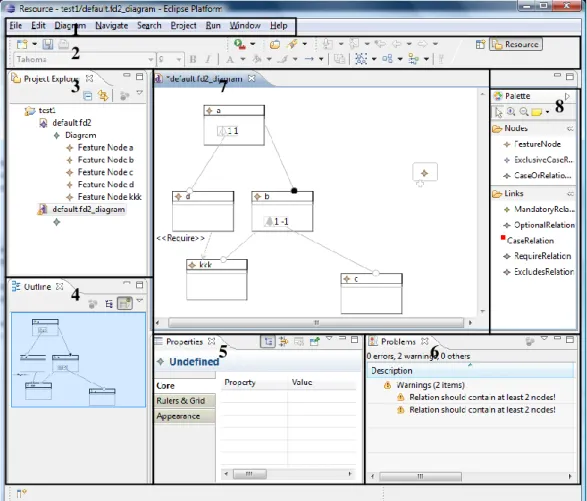Open the font size combo box
Viewport: 587px width, 501px height.
pyautogui.click(x=170, y=59)
